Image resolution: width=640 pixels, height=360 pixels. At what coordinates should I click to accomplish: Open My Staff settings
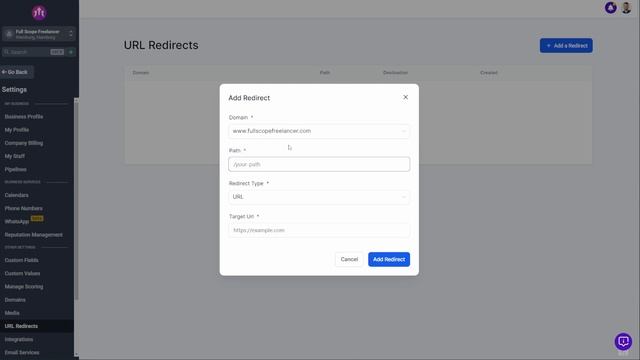point(15,156)
